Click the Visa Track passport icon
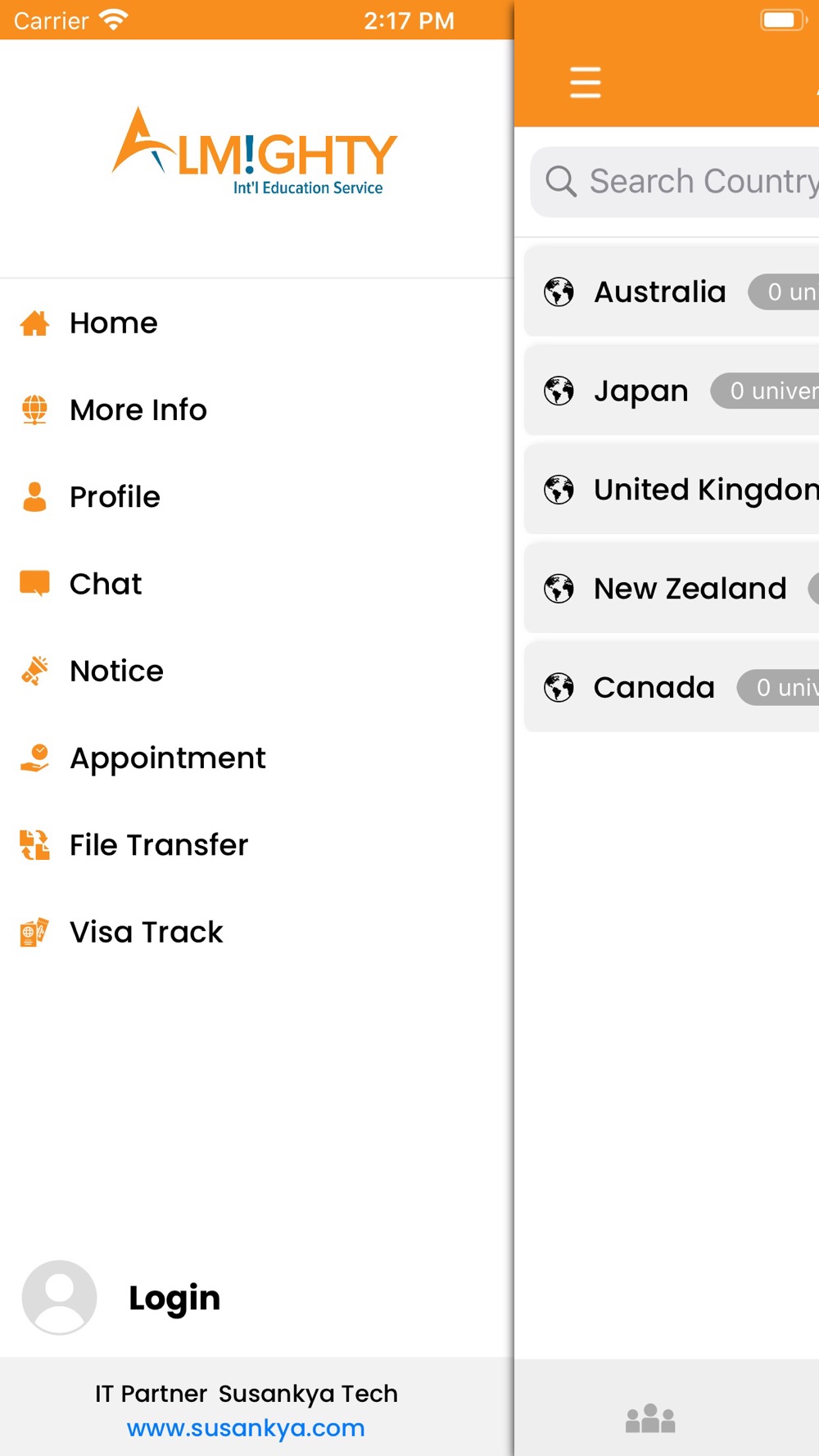 (34, 932)
